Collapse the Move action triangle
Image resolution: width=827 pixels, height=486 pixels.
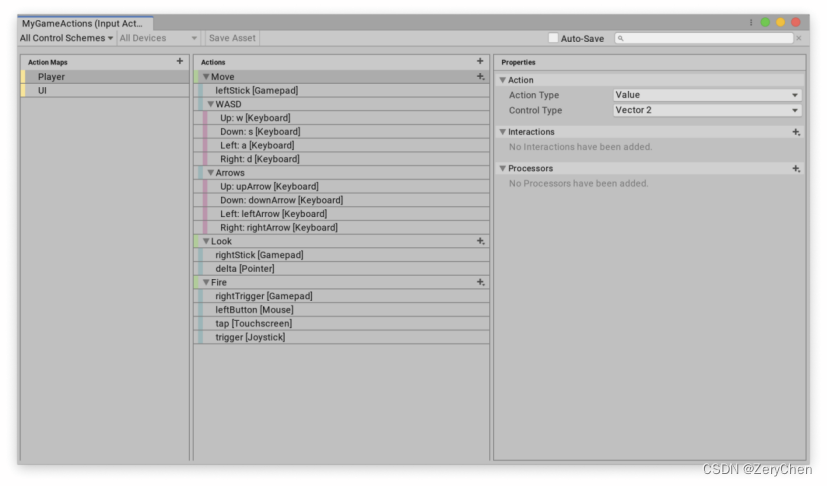pyautogui.click(x=206, y=77)
